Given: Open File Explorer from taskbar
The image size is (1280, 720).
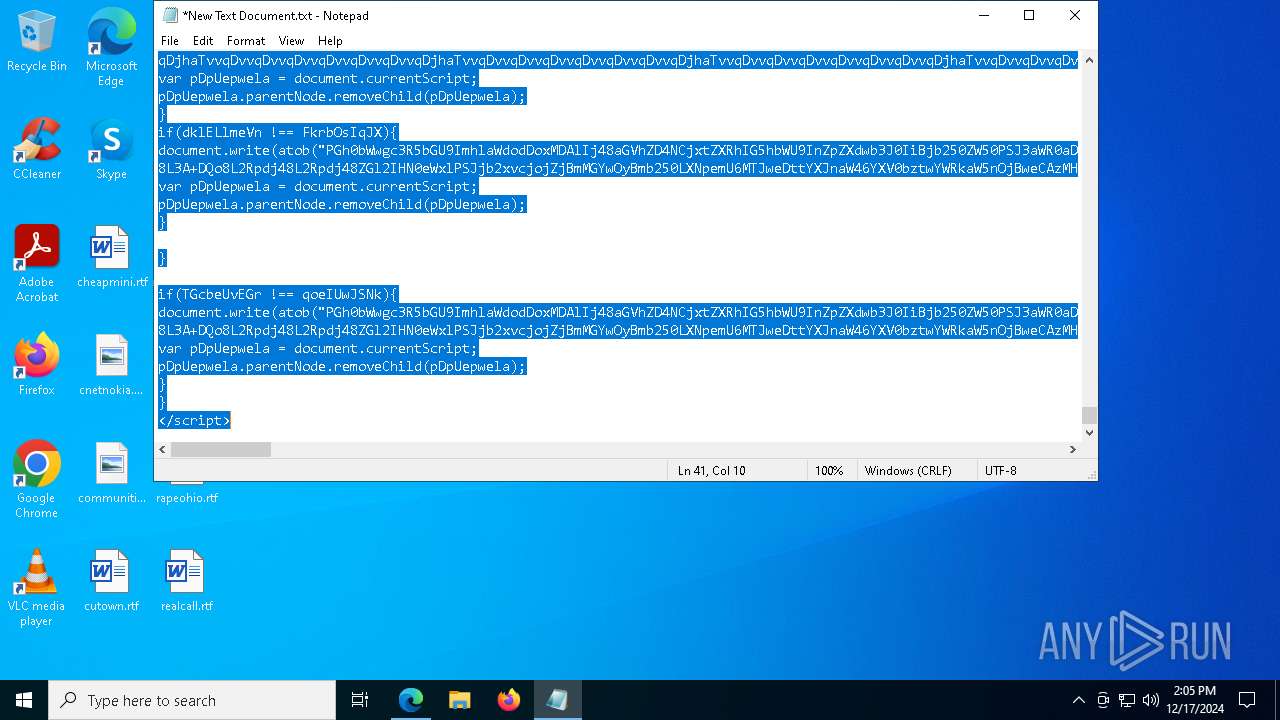Looking at the screenshot, I should pos(459,700).
